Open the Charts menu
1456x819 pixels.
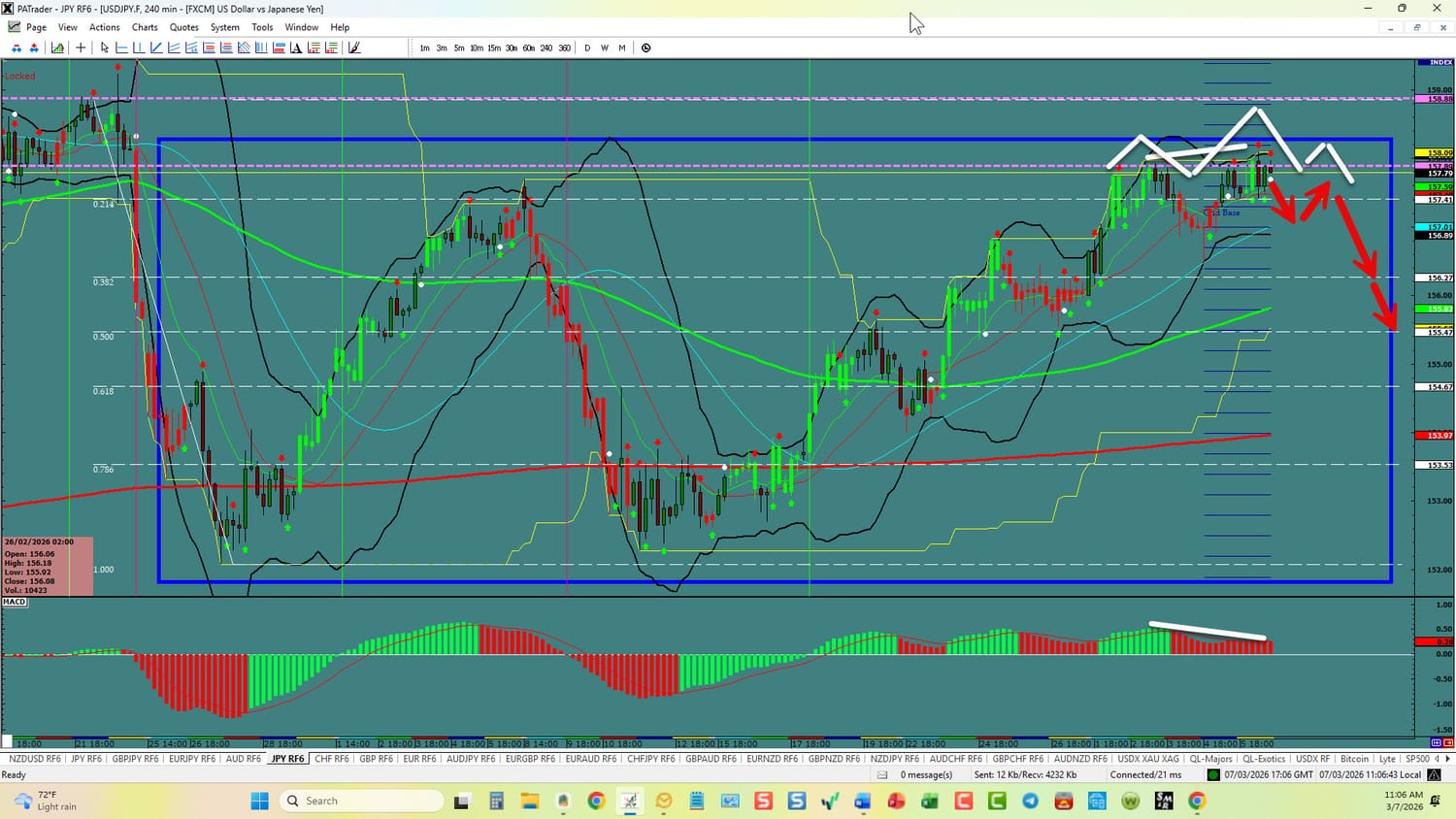[145, 27]
